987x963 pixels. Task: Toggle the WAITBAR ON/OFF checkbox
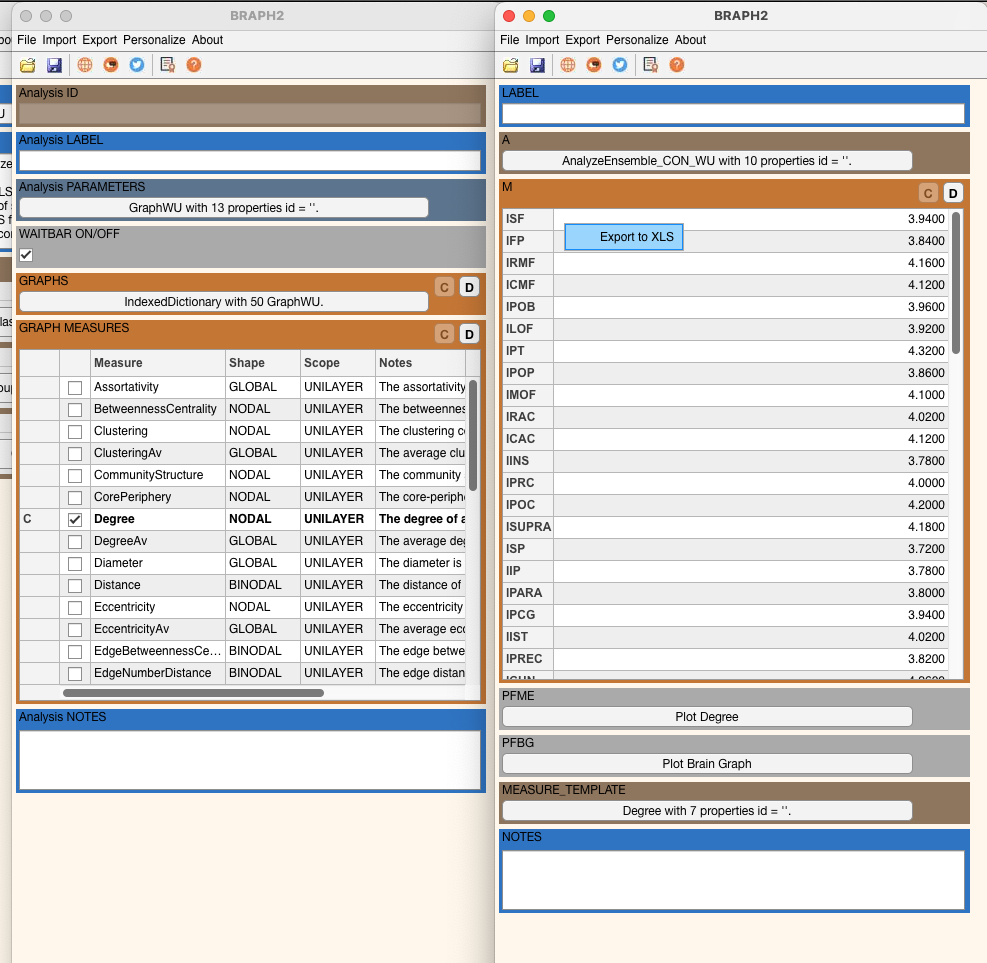pyautogui.click(x=26, y=255)
